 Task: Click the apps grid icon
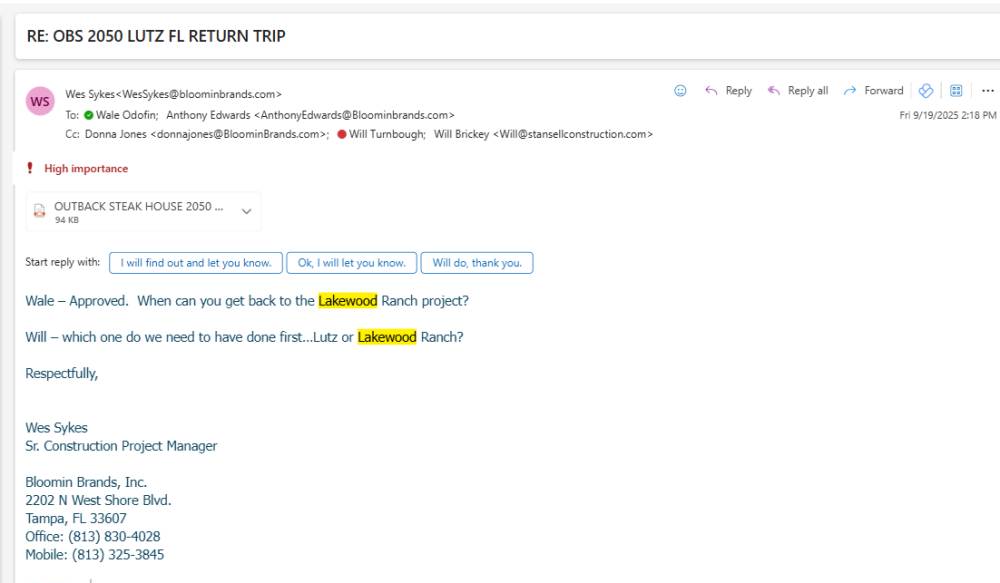pyautogui.click(x=956, y=91)
